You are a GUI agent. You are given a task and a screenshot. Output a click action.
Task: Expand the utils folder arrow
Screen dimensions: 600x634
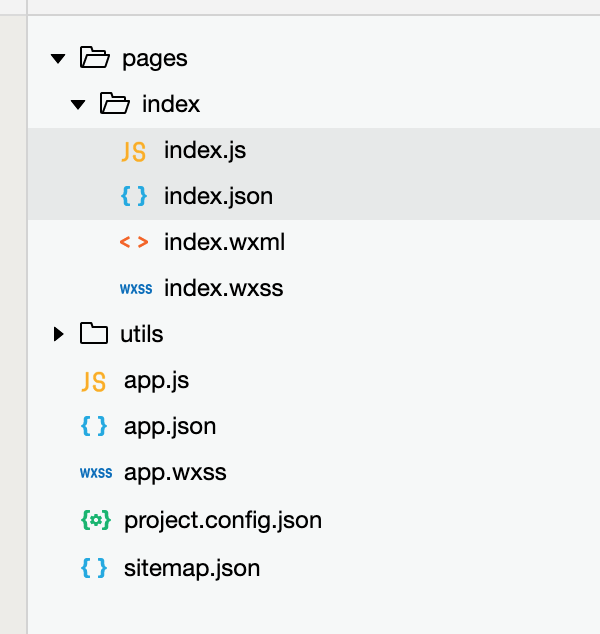(x=59, y=334)
